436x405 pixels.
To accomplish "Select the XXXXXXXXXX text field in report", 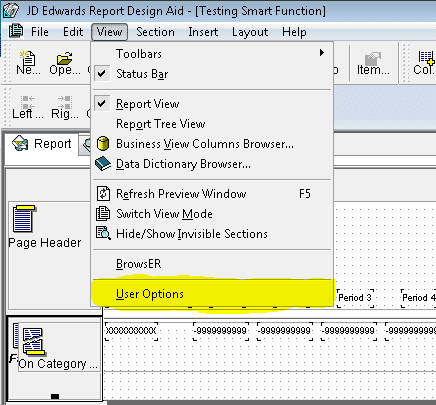I will click(131, 331).
